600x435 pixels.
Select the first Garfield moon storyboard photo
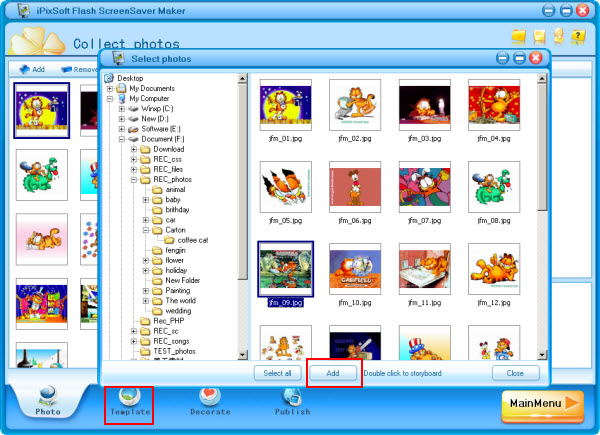(x=42, y=110)
